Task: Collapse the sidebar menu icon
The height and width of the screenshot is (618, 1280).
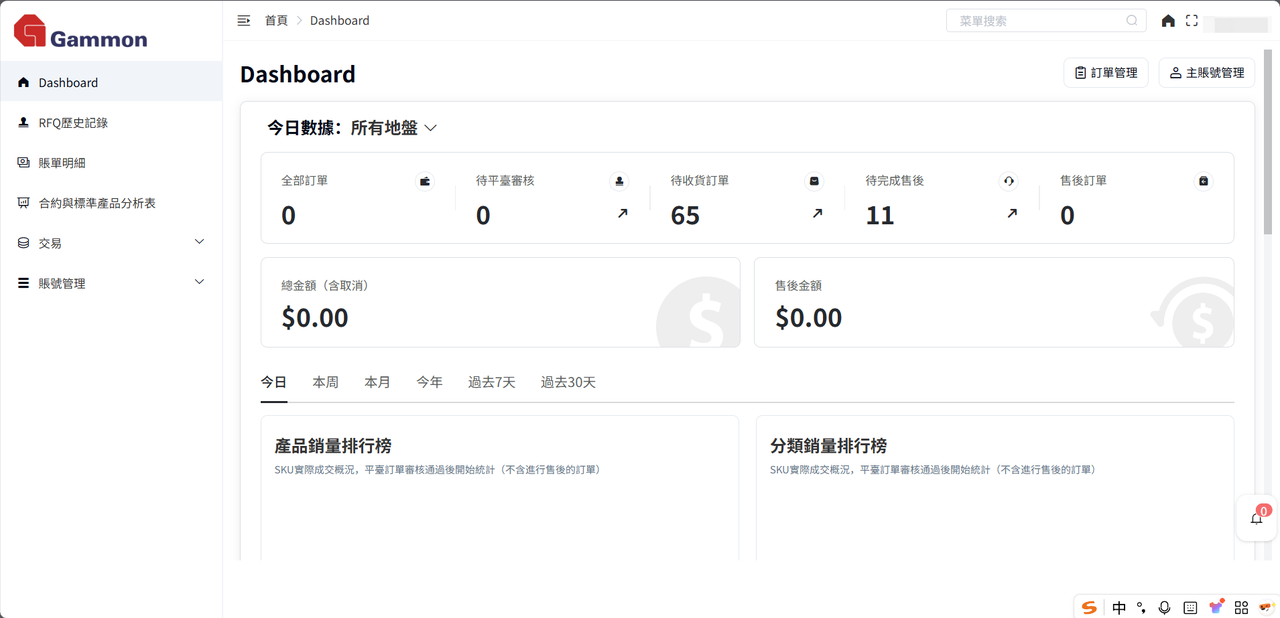Action: pyautogui.click(x=243, y=21)
